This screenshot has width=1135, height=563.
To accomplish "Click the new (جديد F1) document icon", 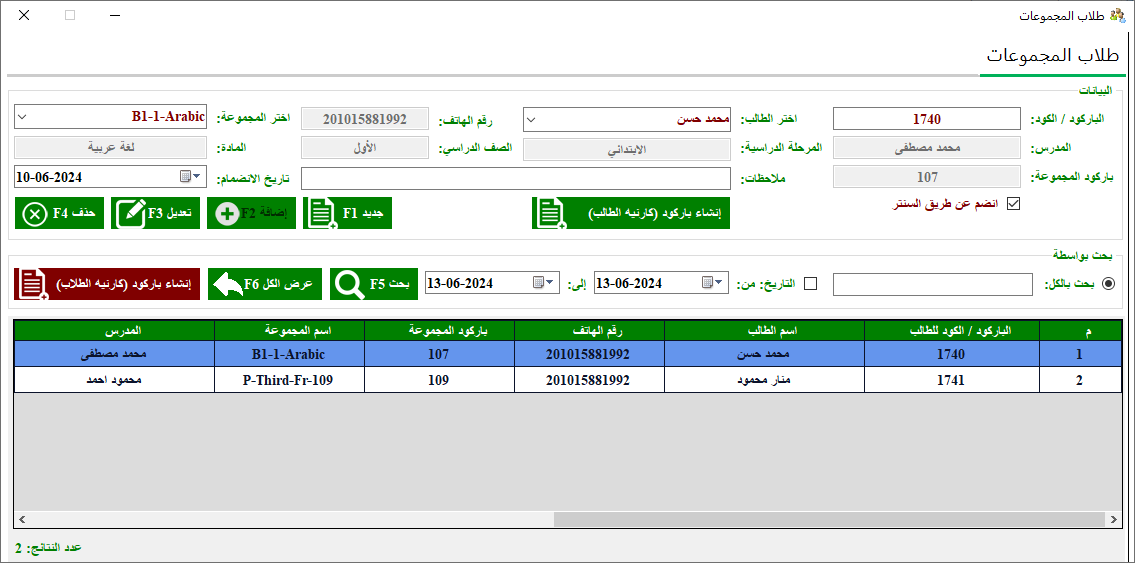I will (x=320, y=214).
